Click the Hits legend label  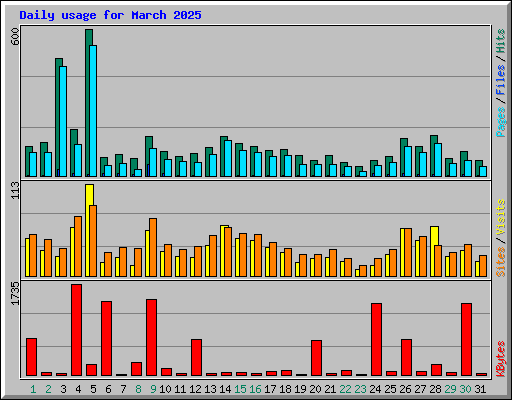[501, 41]
